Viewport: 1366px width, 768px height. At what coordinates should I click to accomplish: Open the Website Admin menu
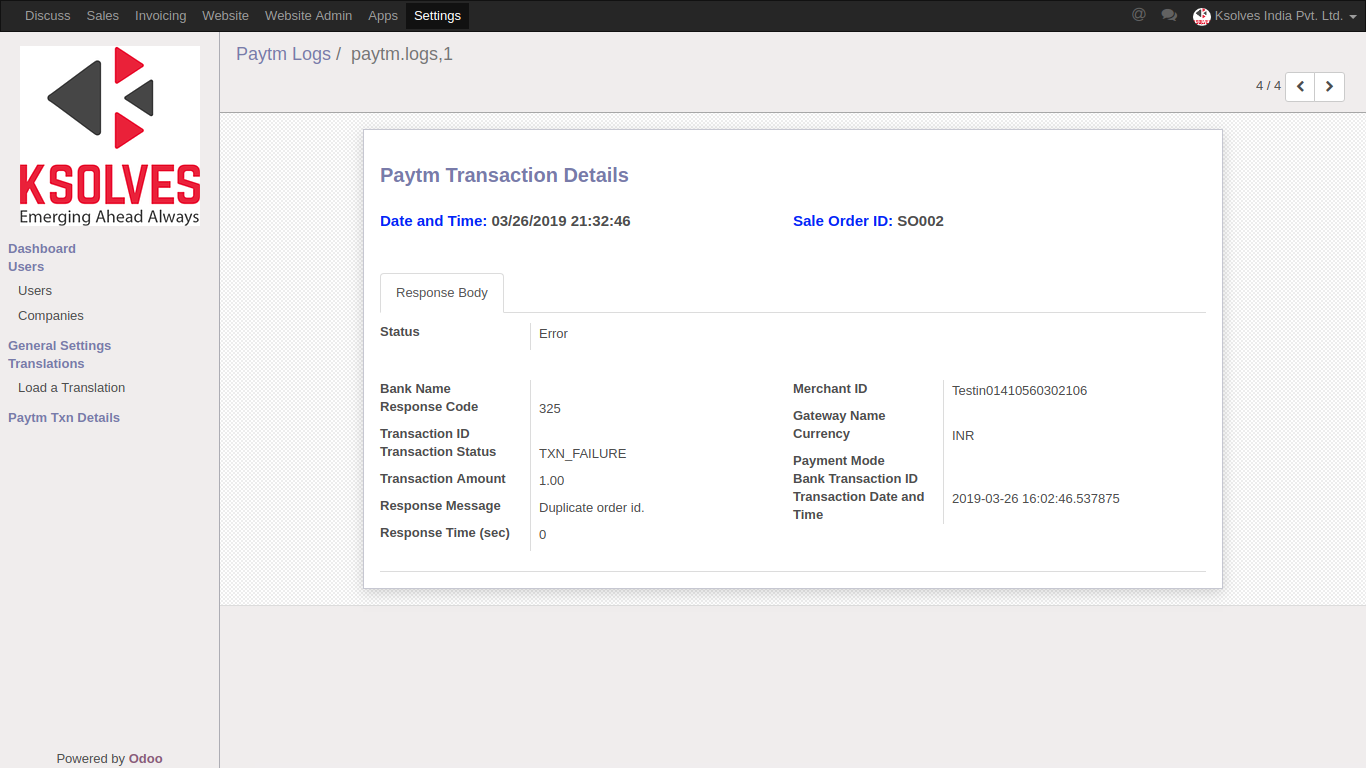[x=308, y=16]
